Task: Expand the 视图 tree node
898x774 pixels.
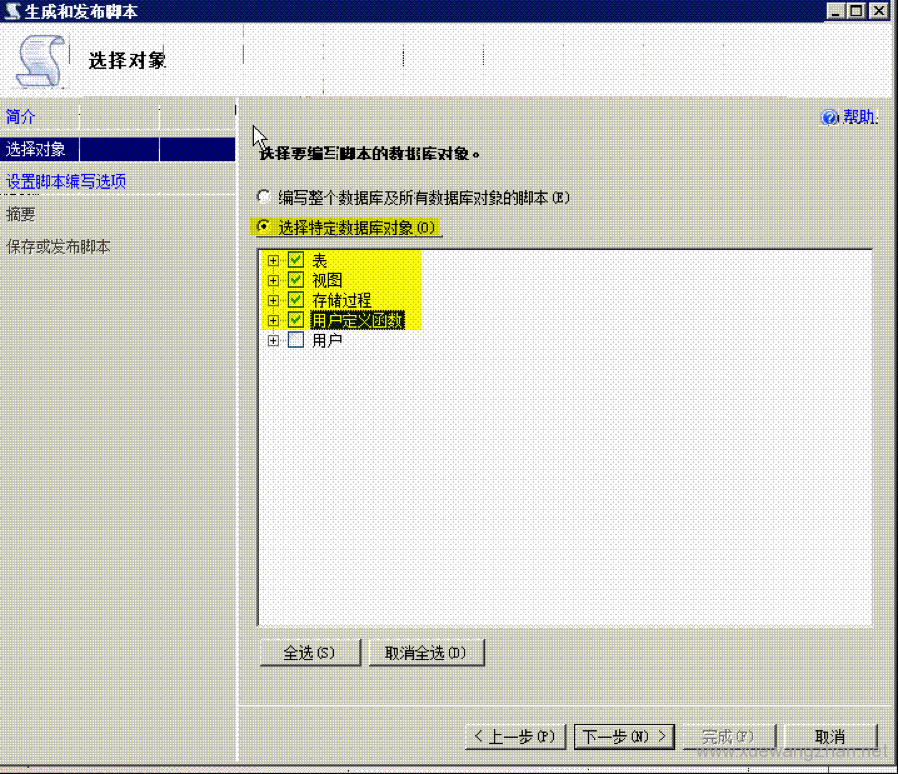Action: pos(273,280)
